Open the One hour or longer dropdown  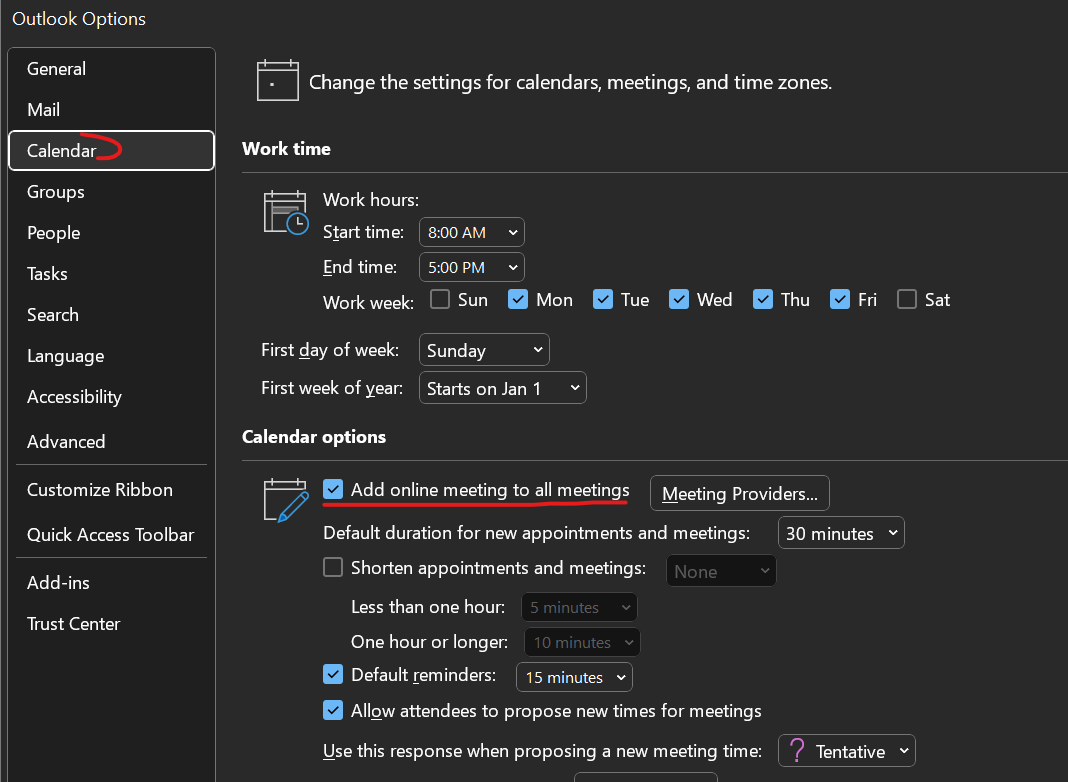(x=582, y=642)
